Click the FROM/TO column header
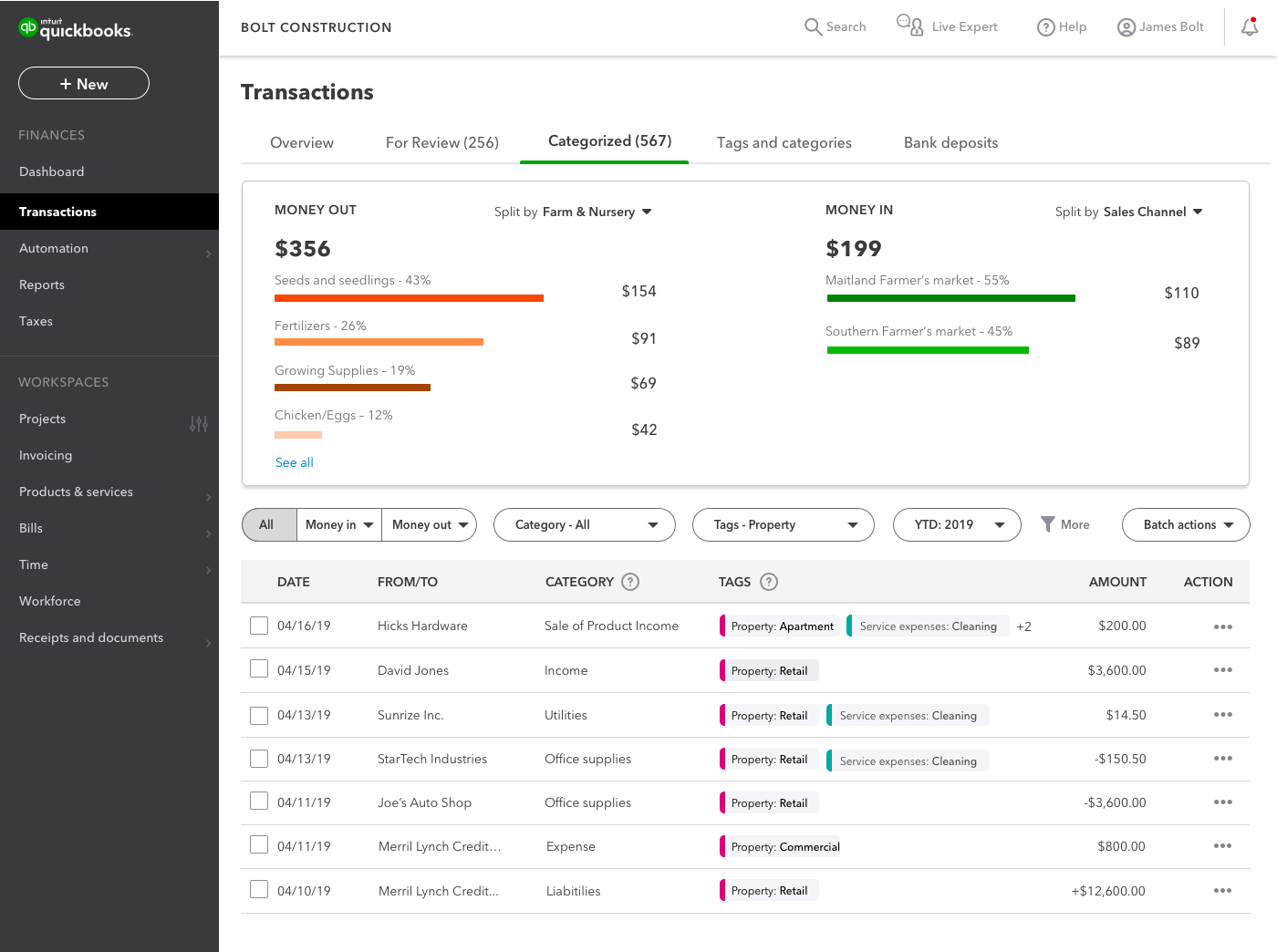 pos(408,582)
